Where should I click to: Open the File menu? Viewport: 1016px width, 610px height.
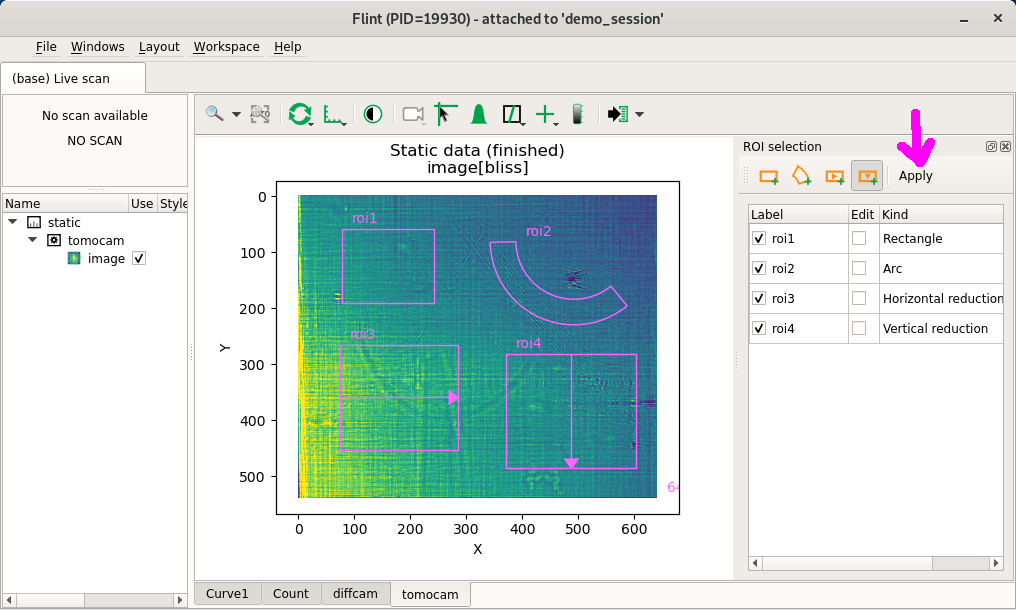(46, 47)
